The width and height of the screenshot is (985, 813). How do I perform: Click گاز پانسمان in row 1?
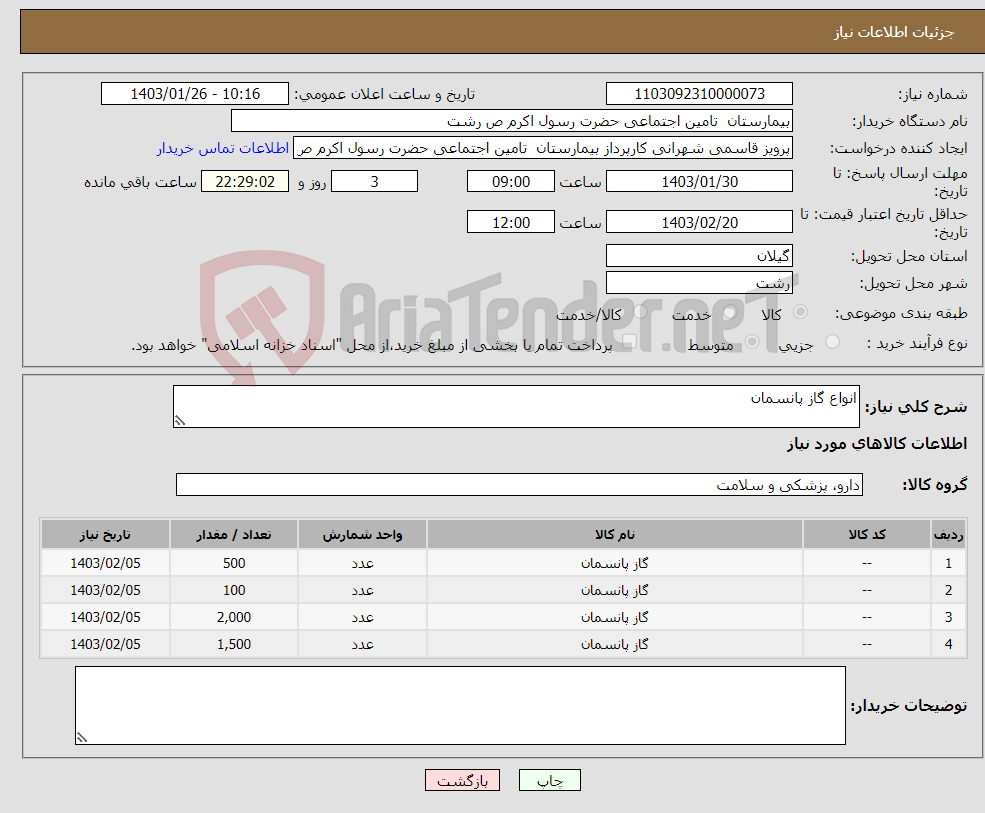[614, 563]
